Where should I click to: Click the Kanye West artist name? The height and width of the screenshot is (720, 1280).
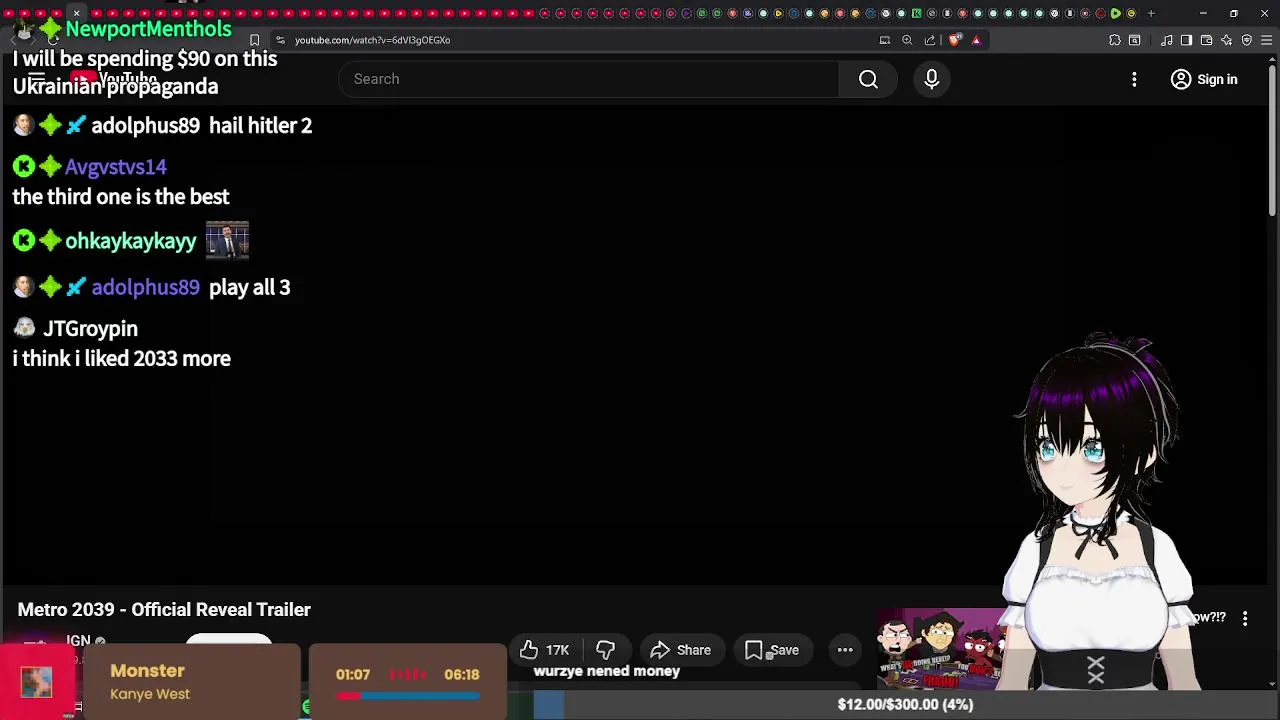[x=150, y=694]
